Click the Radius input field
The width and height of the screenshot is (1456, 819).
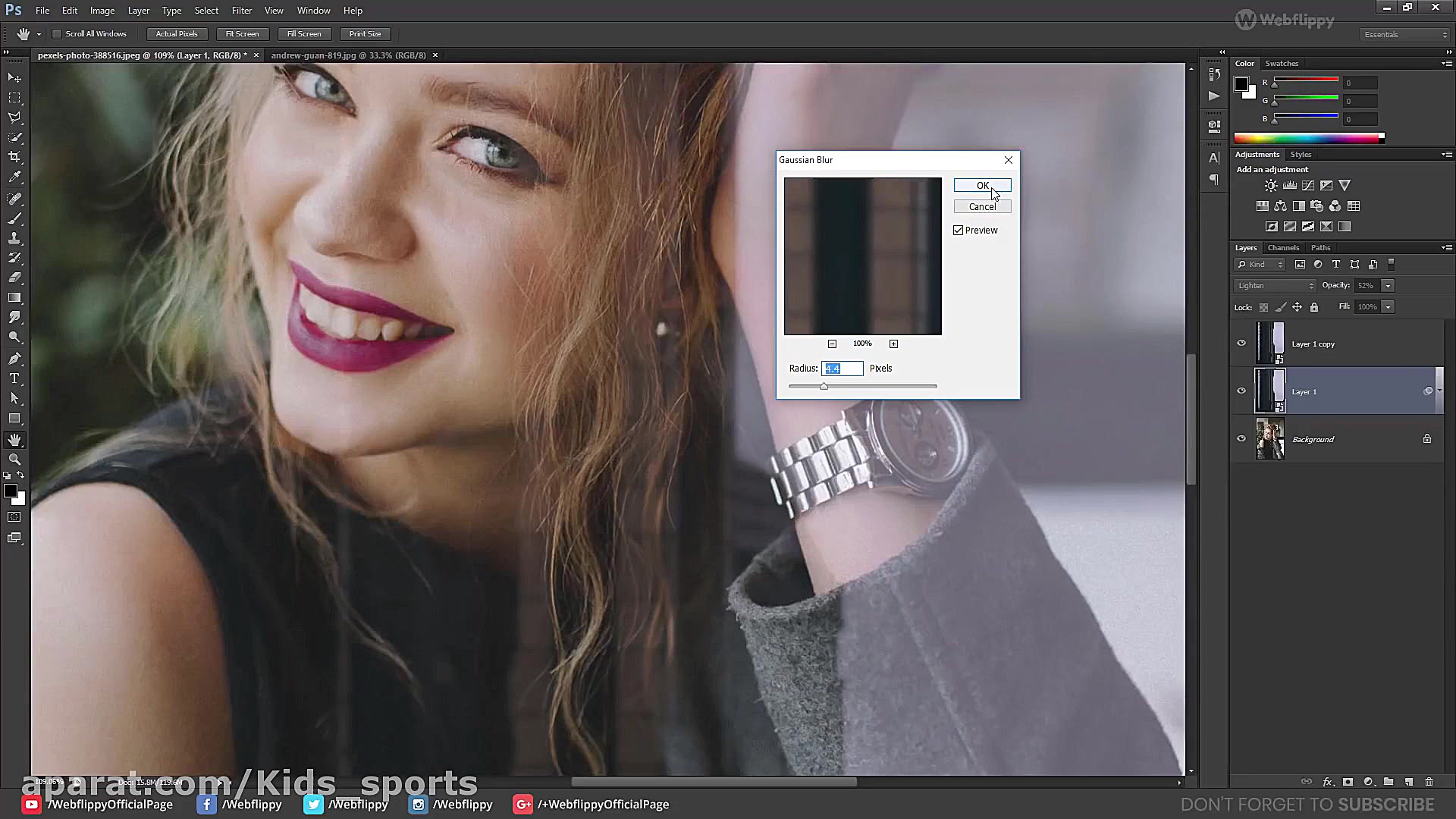pyautogui.click(x=842, y=369)
